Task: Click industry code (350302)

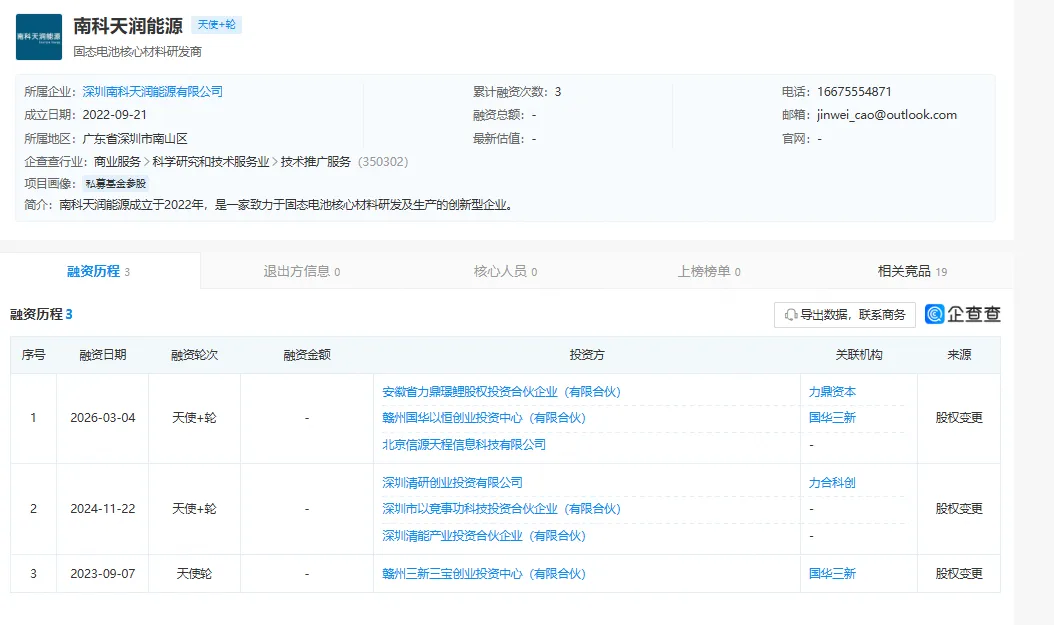Action: coord(383,161)
